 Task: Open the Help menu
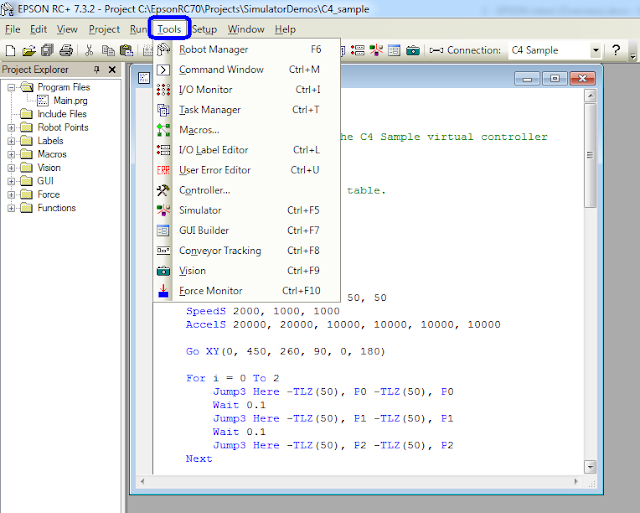tap(285, 29)
